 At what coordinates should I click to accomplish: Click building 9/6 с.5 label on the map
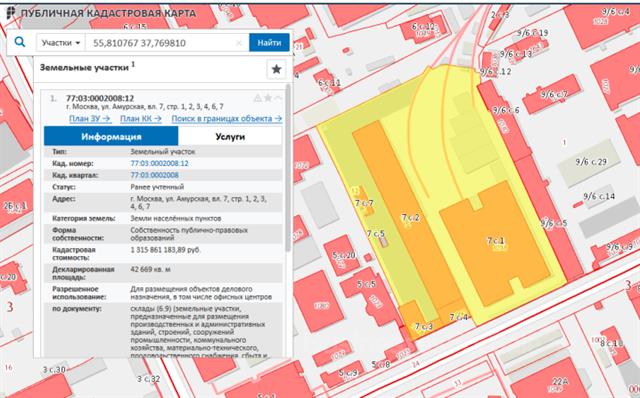(554, 223)
